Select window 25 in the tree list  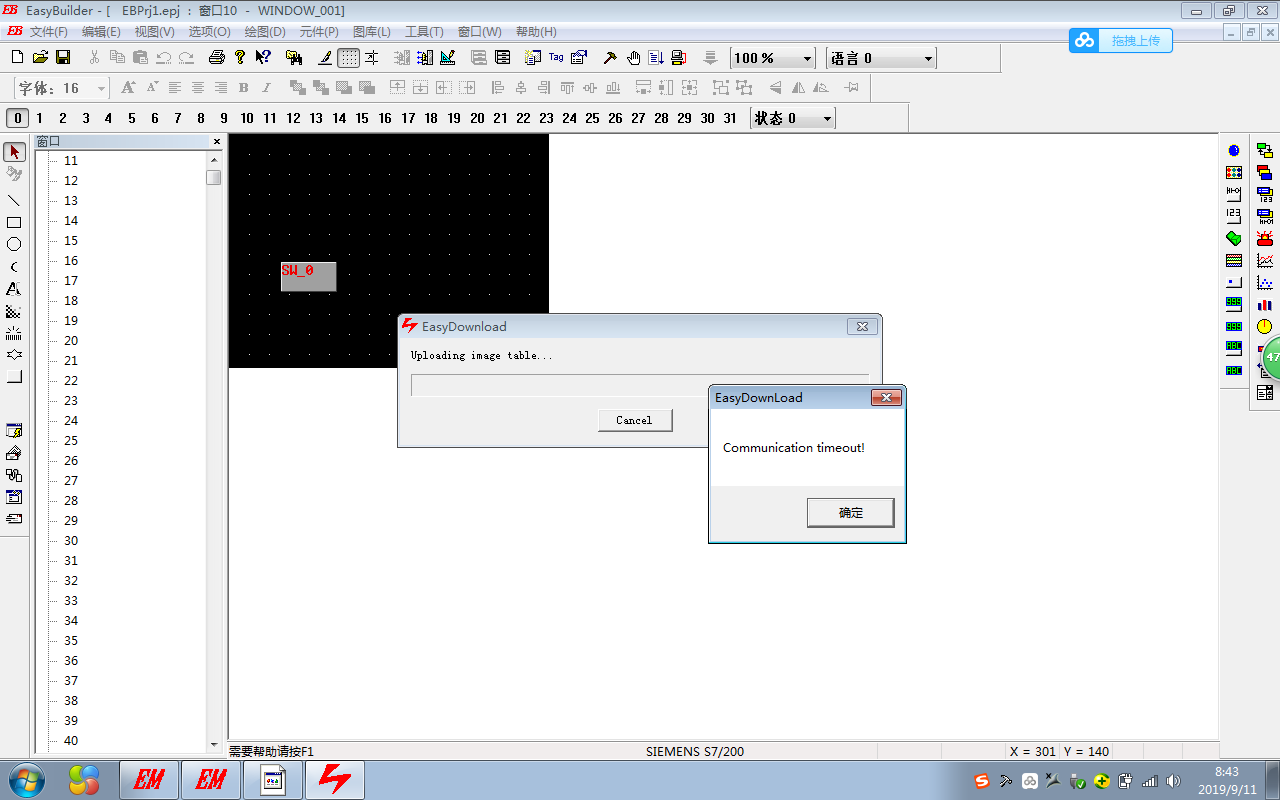pos(71,441)
